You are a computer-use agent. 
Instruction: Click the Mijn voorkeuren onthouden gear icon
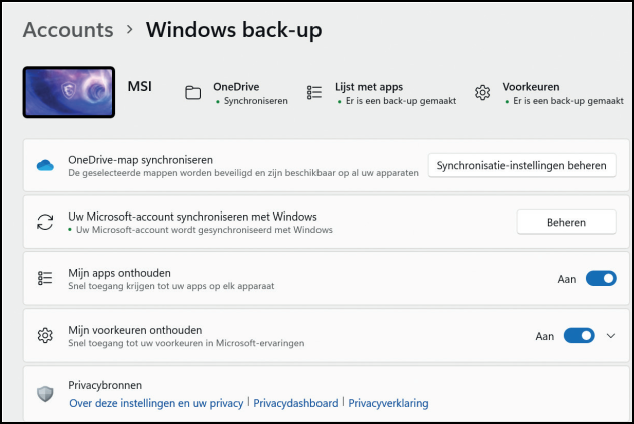[44, 336]
